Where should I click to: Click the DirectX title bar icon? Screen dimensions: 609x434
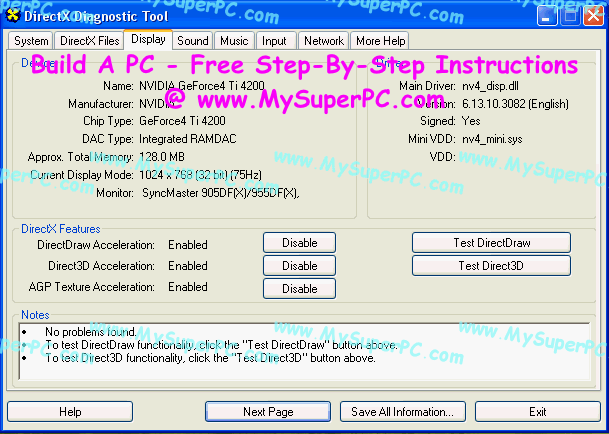point(13,16)
